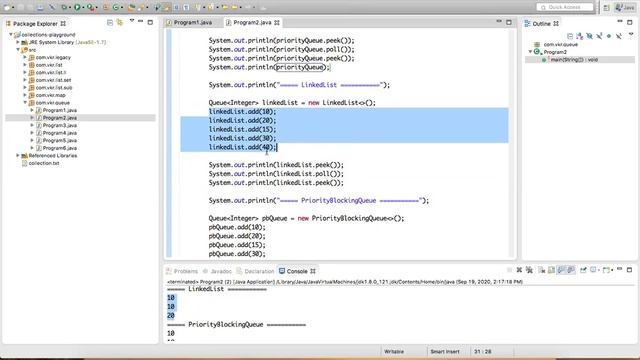Minimize the Console panel
The height and width of the screenshot is (360, 640).
pyautogui.click(x=620, y=269)
